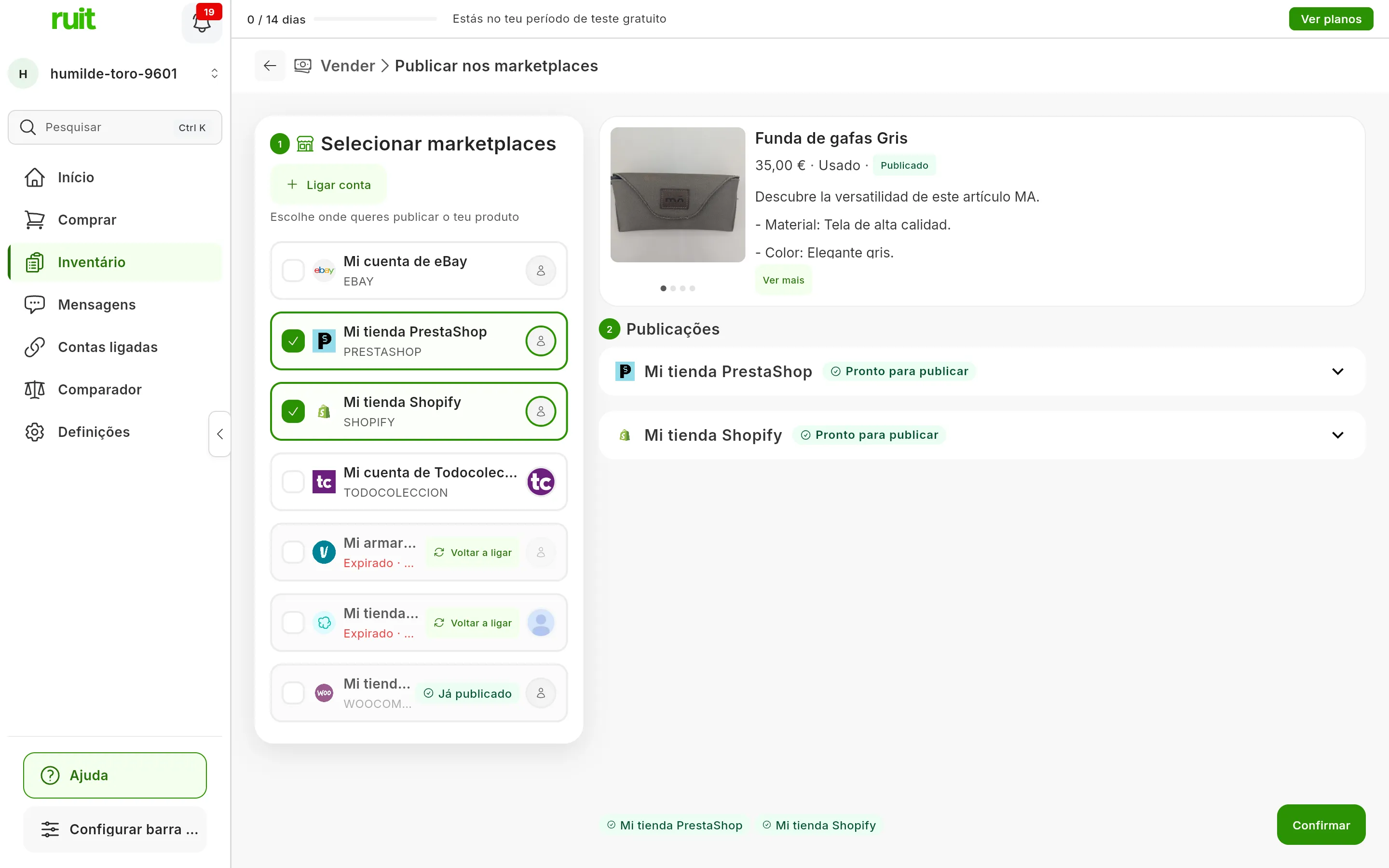Screen dimensions: 1389x868
Task: Click the Ligar conta button
Action: [328, 185]
